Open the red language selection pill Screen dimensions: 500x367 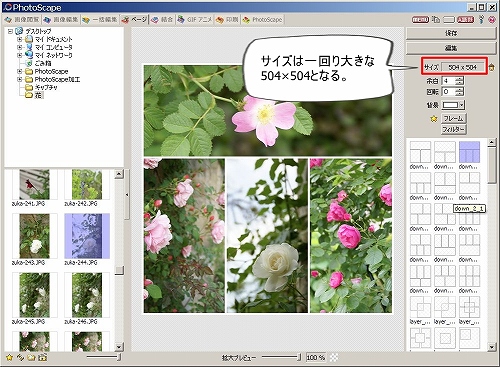pyautogui.click(x=466, y=20)
